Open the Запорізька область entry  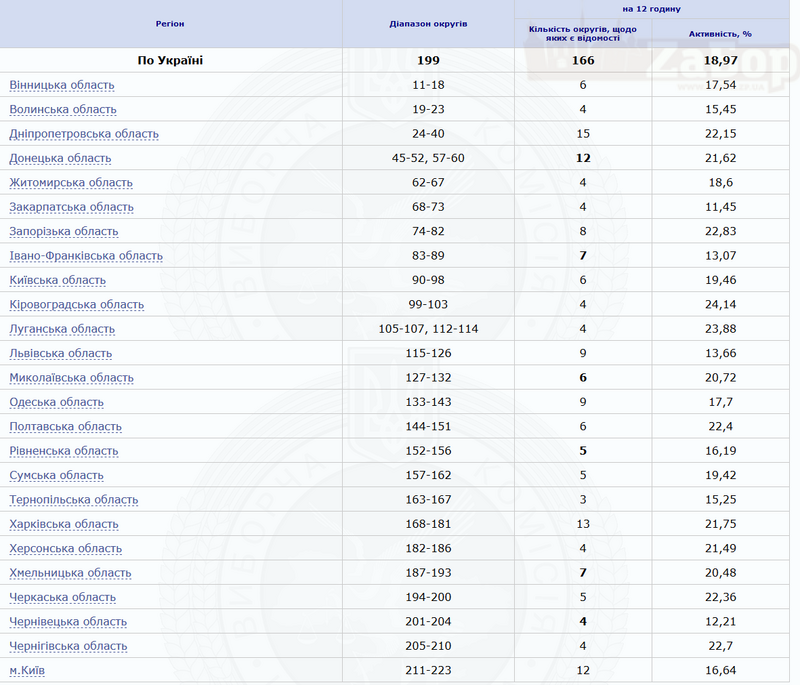[64, 231]
